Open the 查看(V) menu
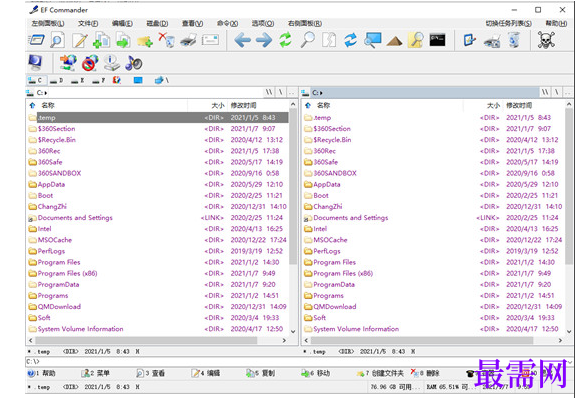Image resolution: width=586 pixels, height=405 pixels. click(192, 23)
